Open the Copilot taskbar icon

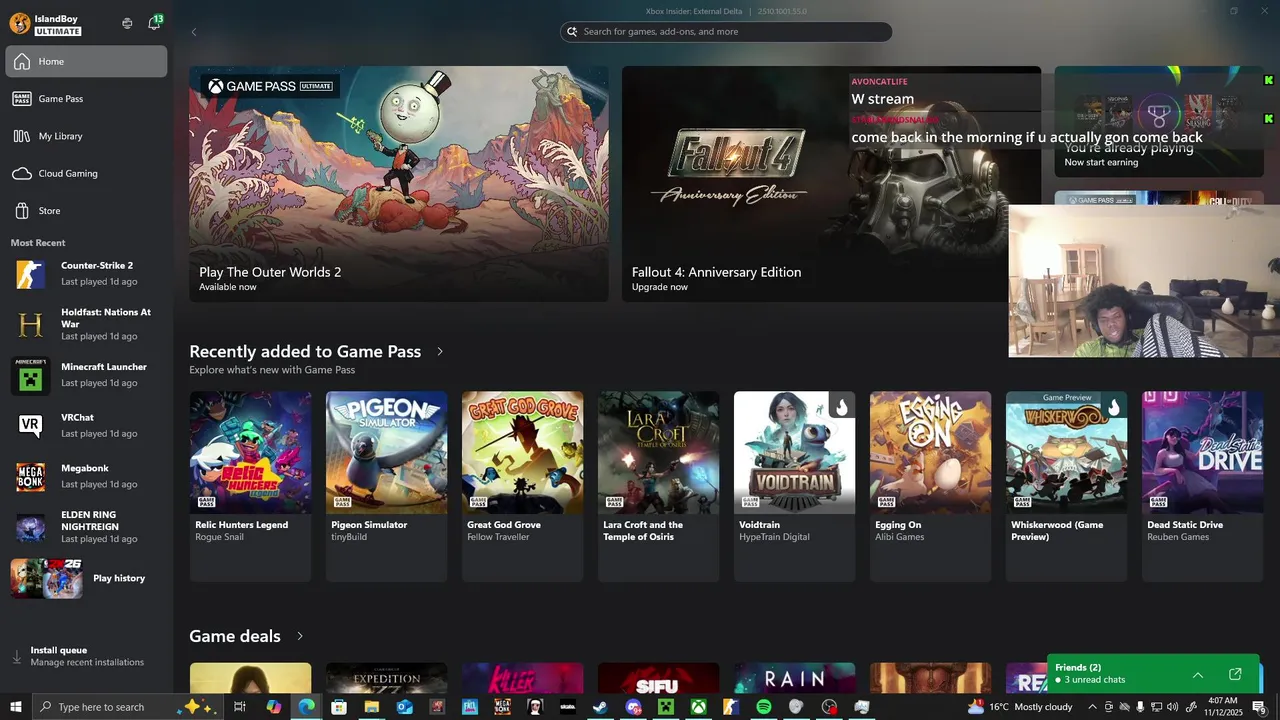click(274, 707)
